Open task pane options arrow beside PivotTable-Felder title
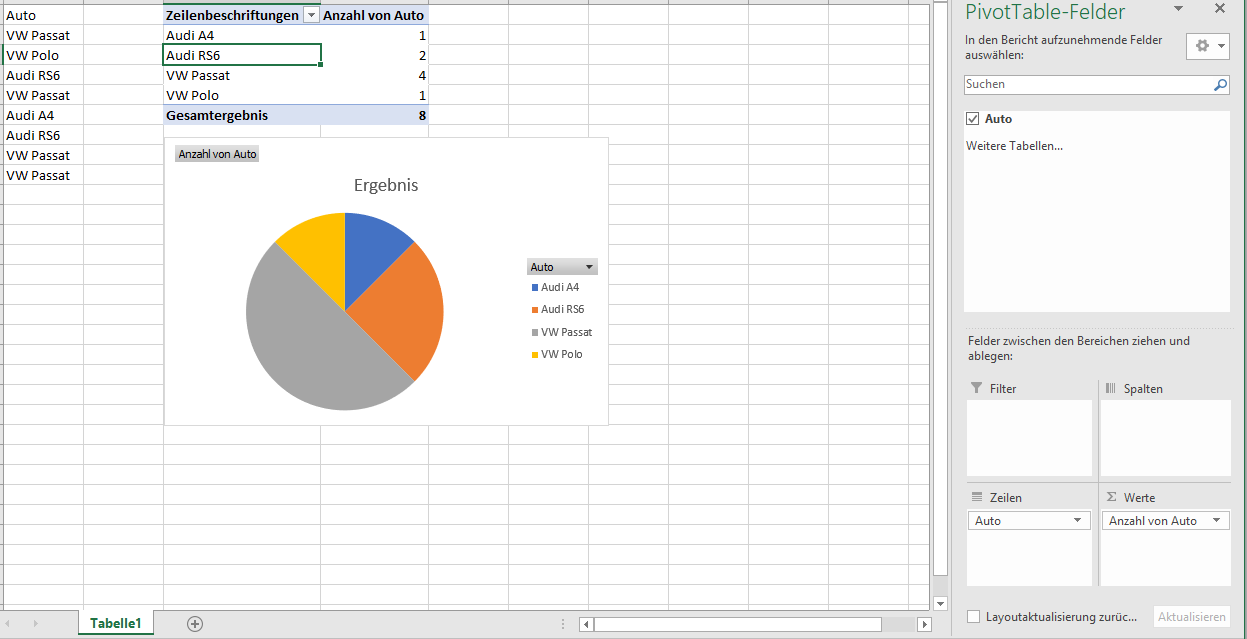 coord(1178,9)
